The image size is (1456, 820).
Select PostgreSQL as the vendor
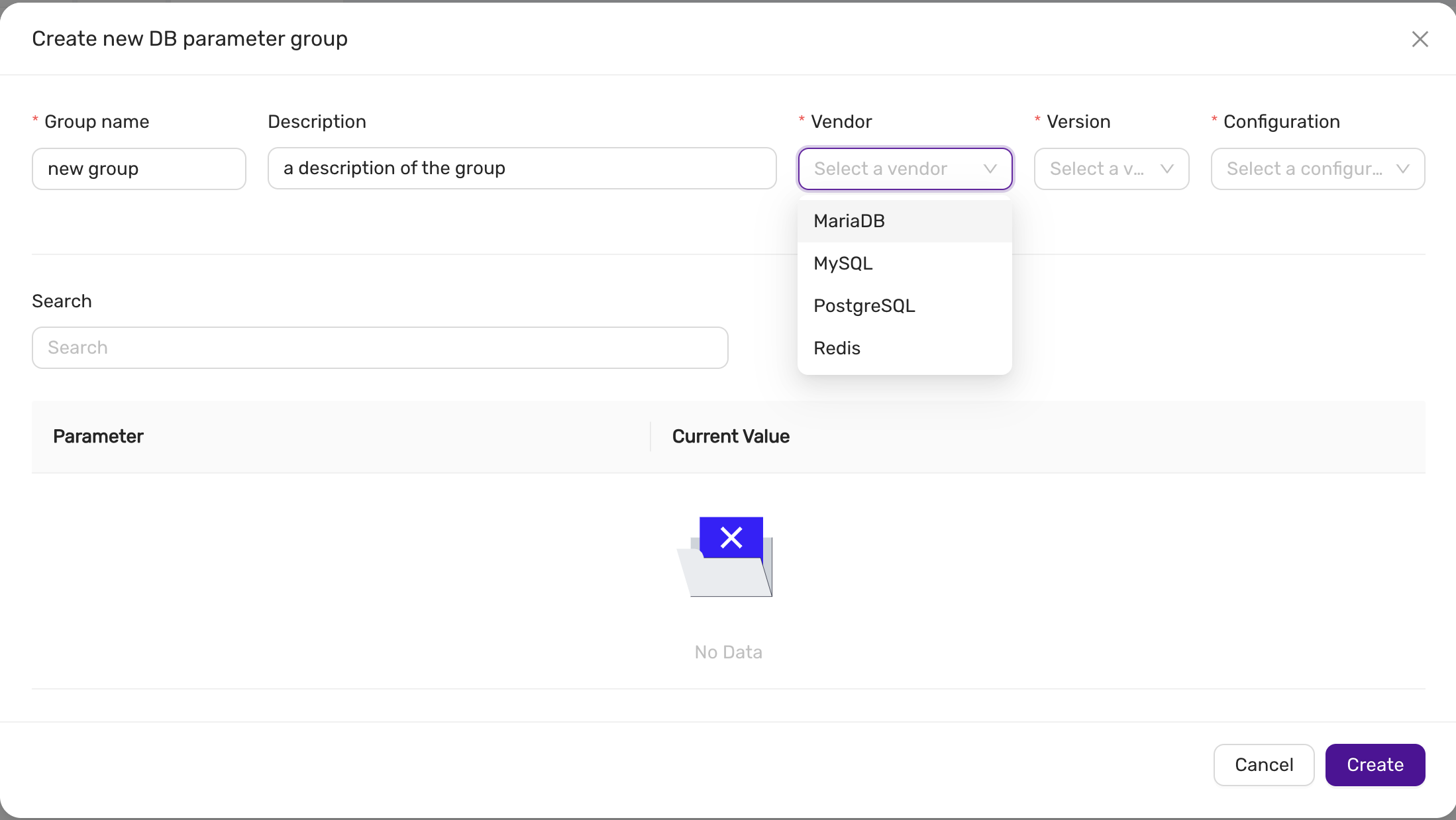point(864,305)
